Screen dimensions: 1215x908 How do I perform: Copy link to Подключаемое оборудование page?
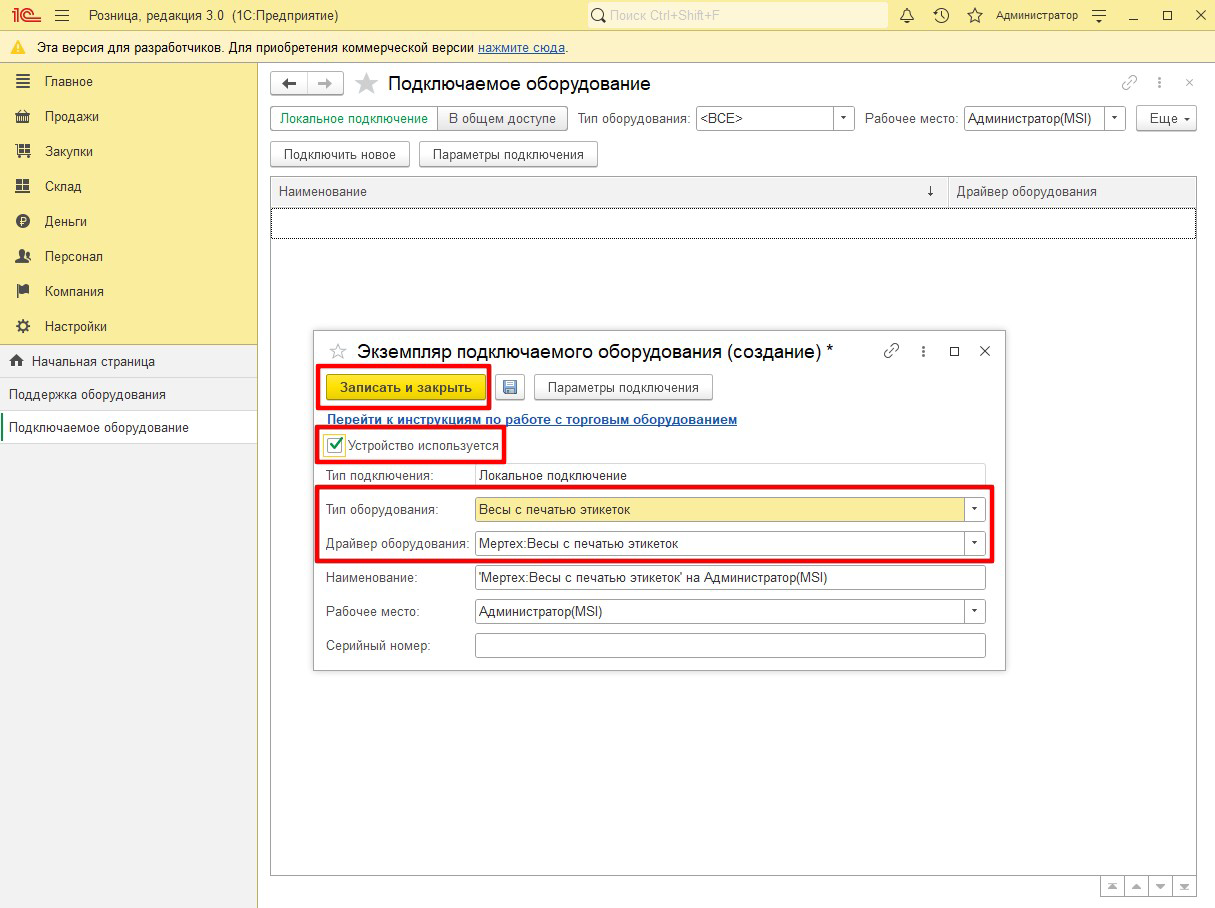coord(1130,83)
